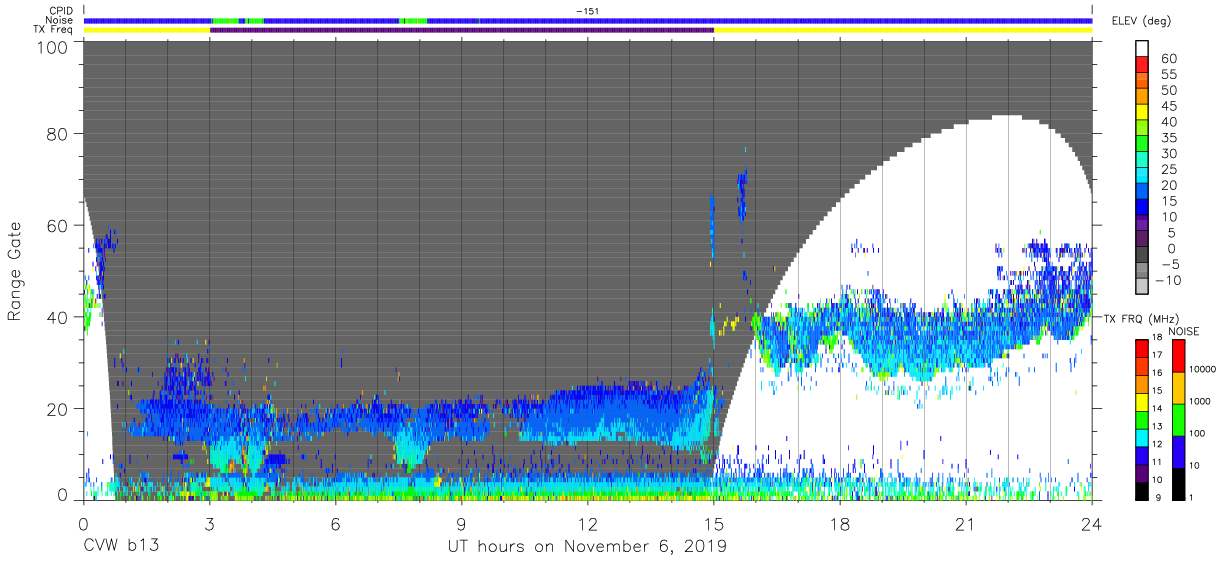
Task: Click the 17 tick on TX FRQ legend
Action: (1156, 356)
